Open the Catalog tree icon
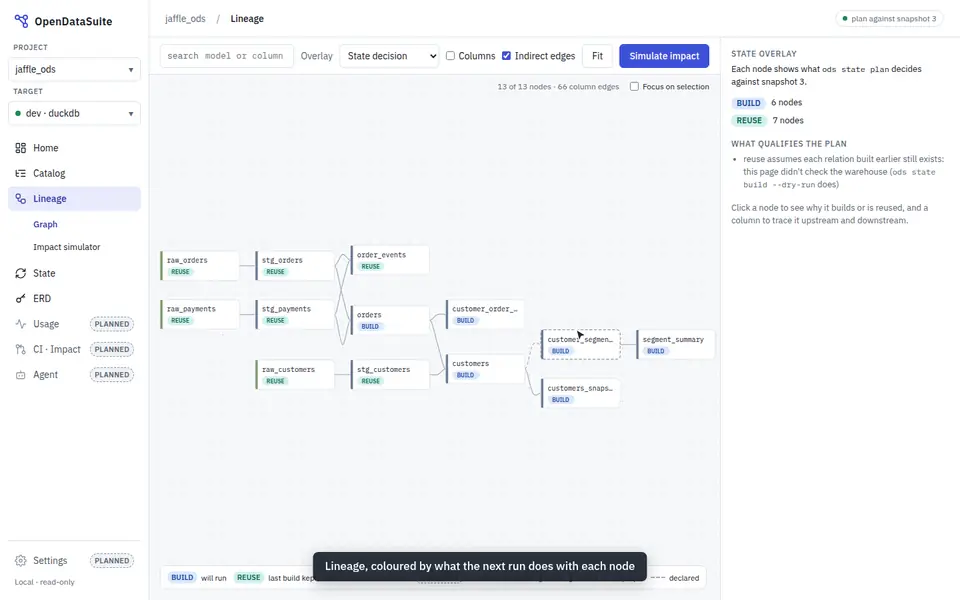Viewport: 960px width, 600px height. tap(21, 173)
